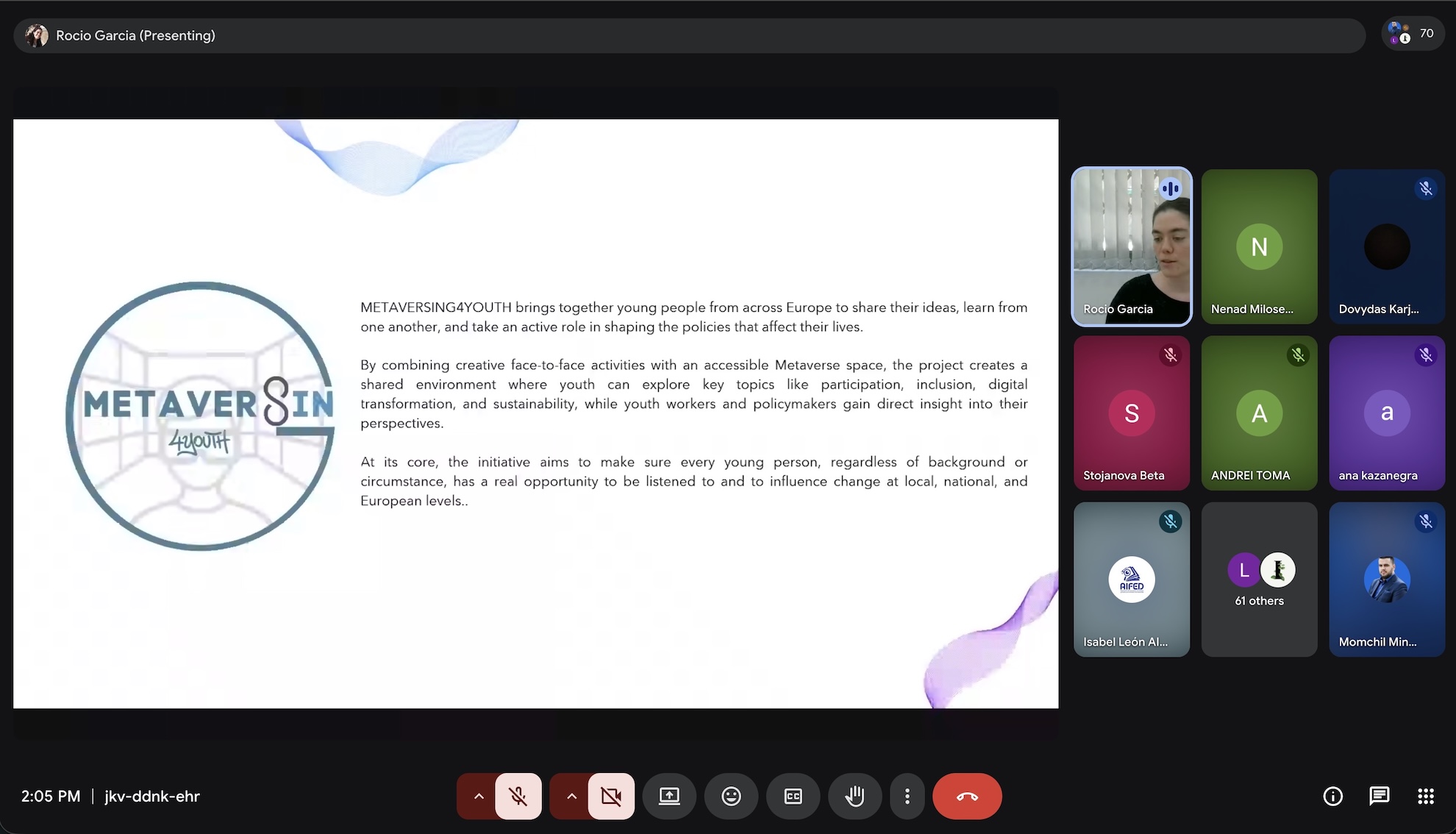Open the activities grid icon
The width and height of the screenshot is (1456, 834).
pos(1426,796)
